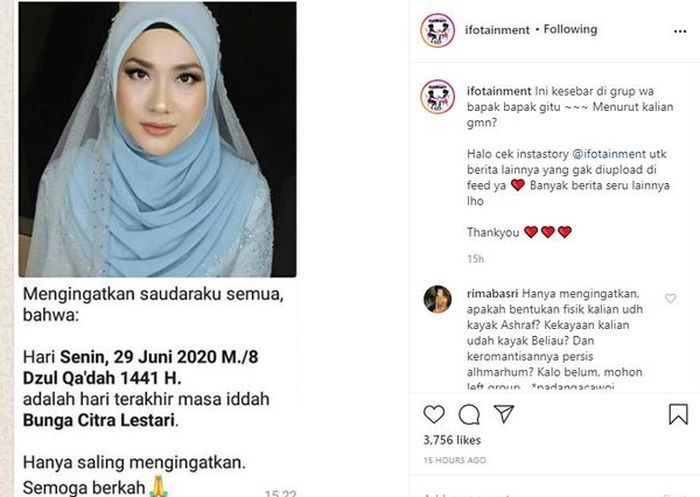Toggle the Following button
Screen dimensions: 700x497
coord(570,29)
